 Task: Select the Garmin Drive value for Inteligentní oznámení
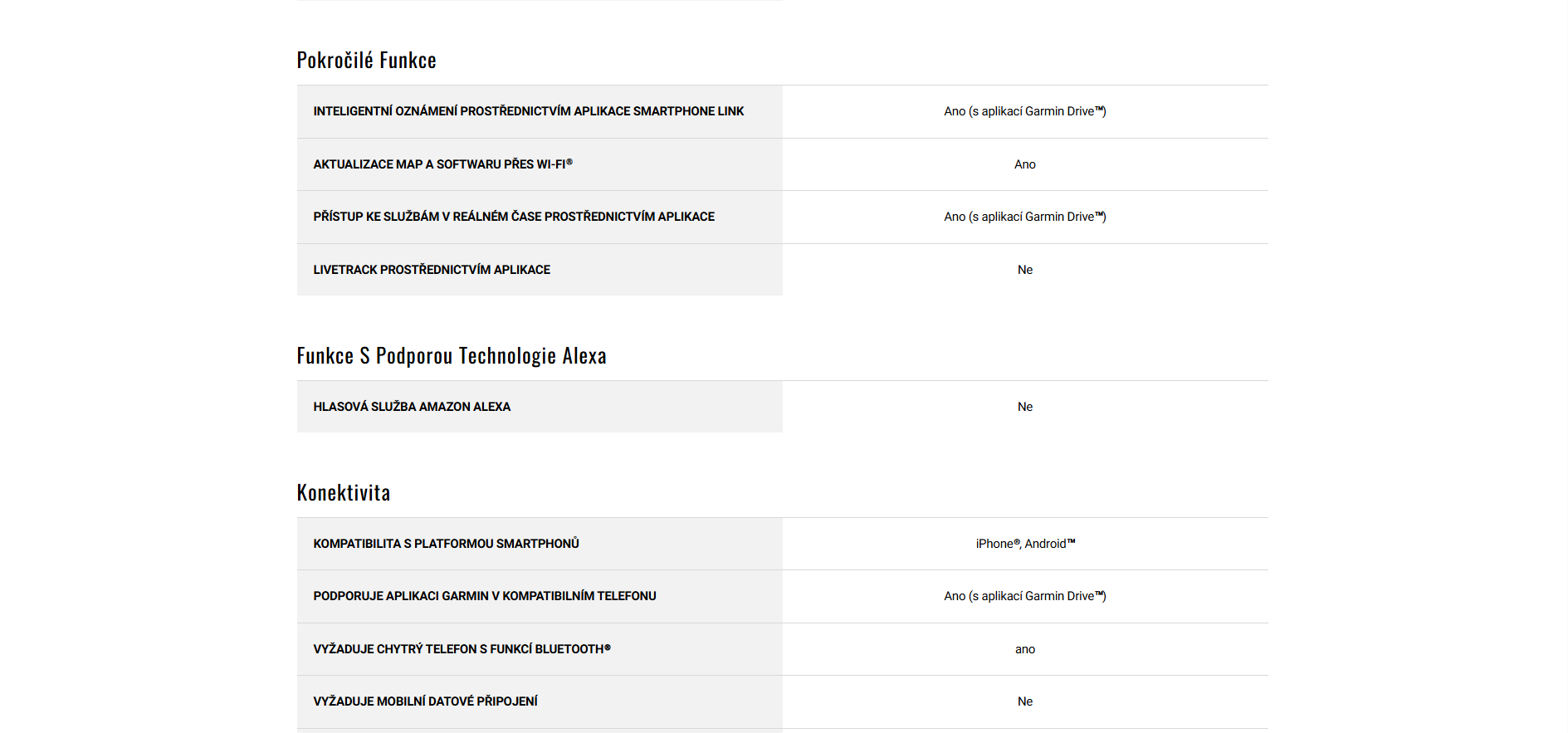(1024, 111)
